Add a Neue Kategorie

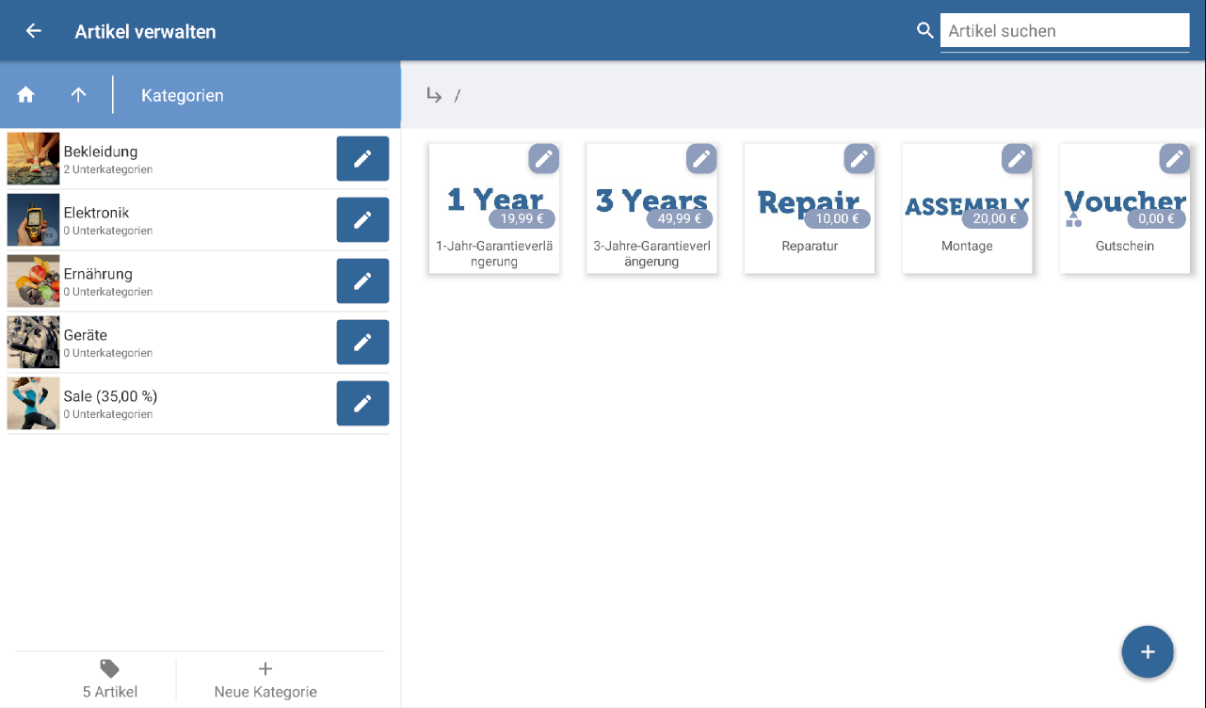pos(265,680)
